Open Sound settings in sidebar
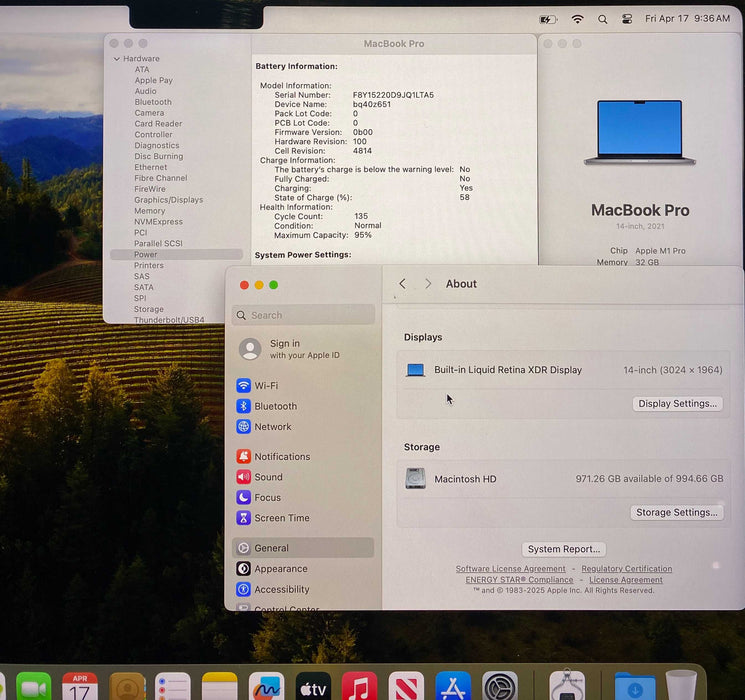Image resolution: width=745 pixels, height=700 pixels. (304, 477)
